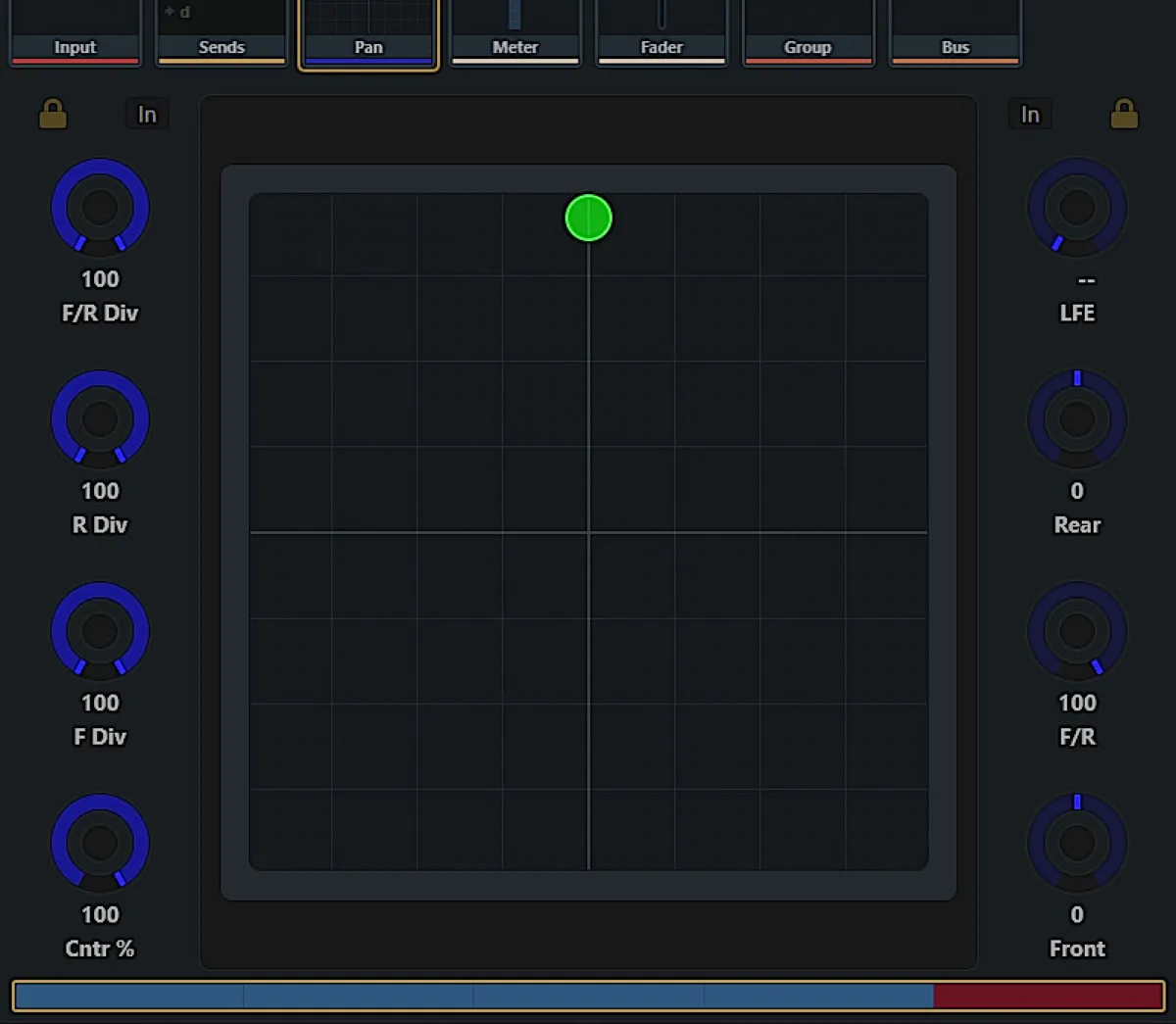Click the F/R Div value 100
1176x1024 pixels.
click(100, 279)
